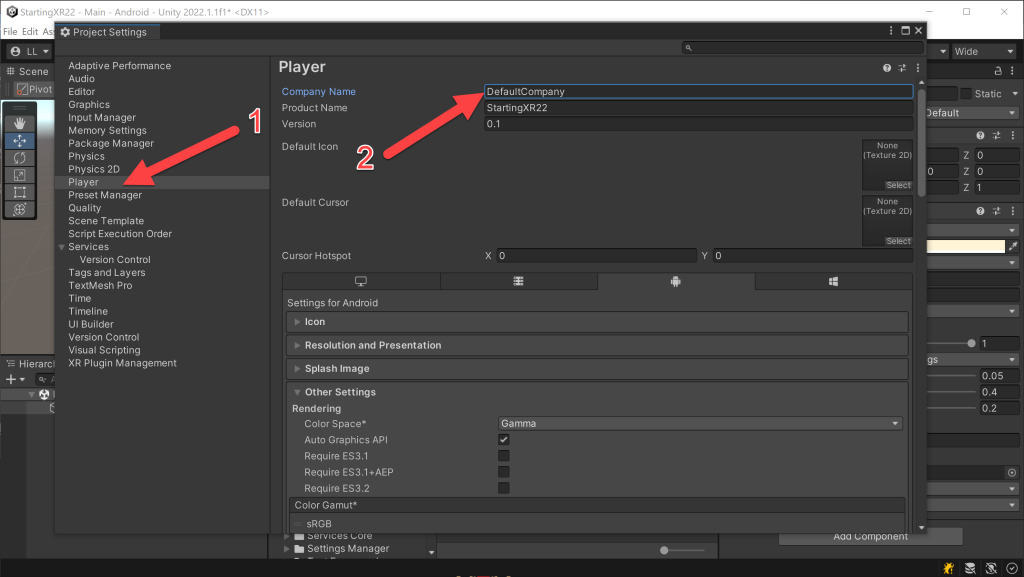Image resolution: width=1024 pixels, height=577 pixels.
Task: Toggle the Auto Graphics API checkbox
Action: (x=504, y=440)
